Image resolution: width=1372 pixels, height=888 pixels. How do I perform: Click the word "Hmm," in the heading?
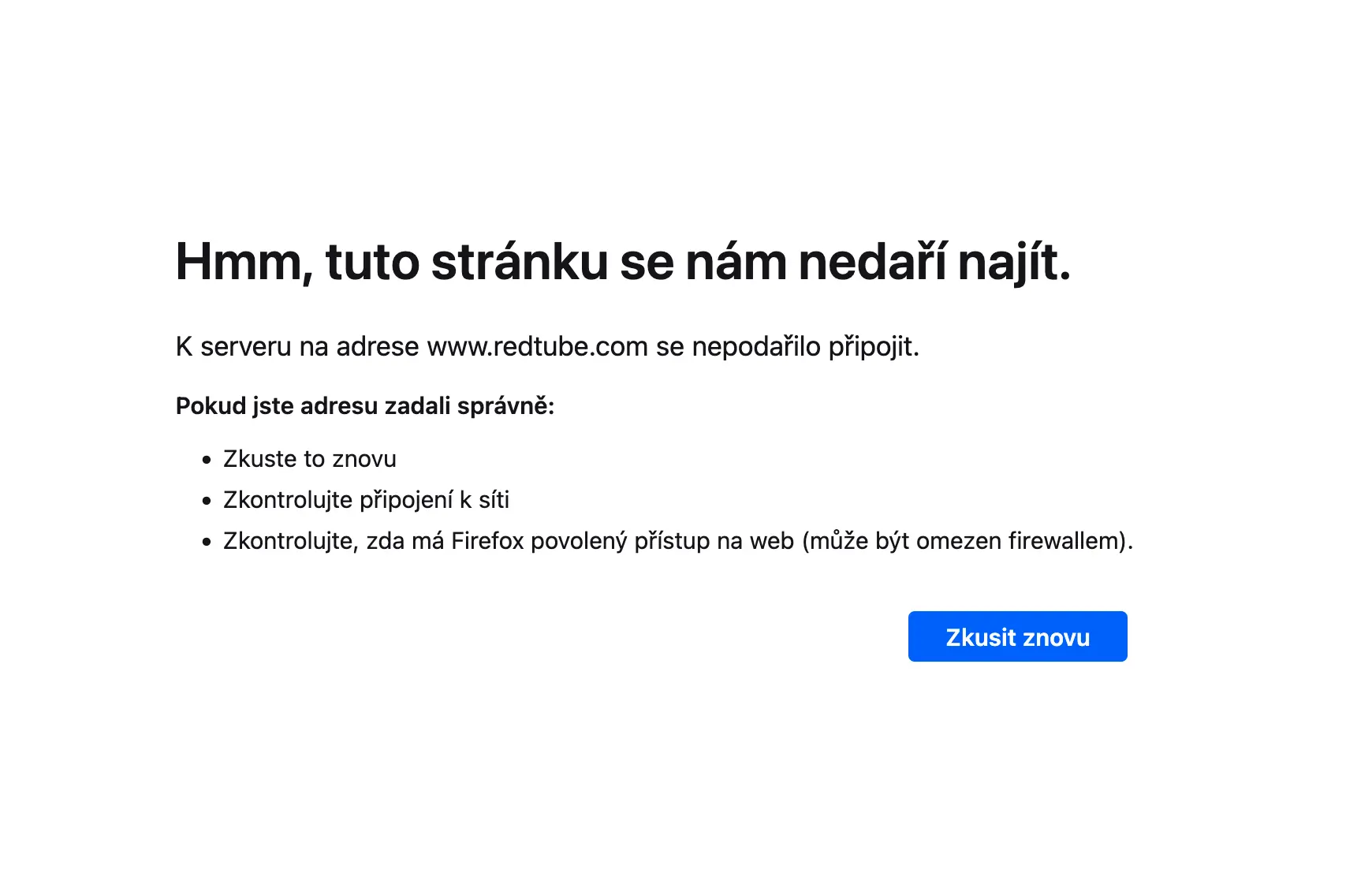click(x=244, y=262)
